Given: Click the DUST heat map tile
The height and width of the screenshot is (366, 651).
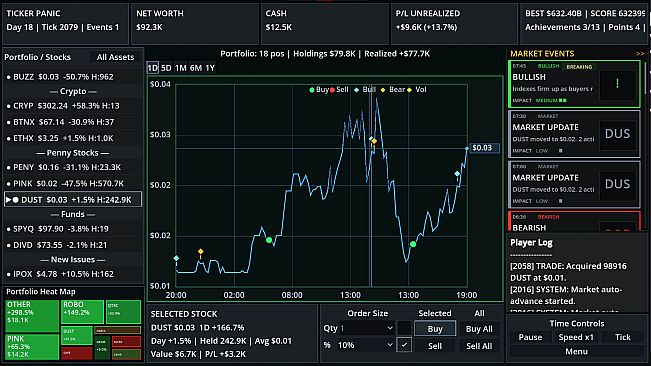Looking at the screenshot, I should click(77, 335).
